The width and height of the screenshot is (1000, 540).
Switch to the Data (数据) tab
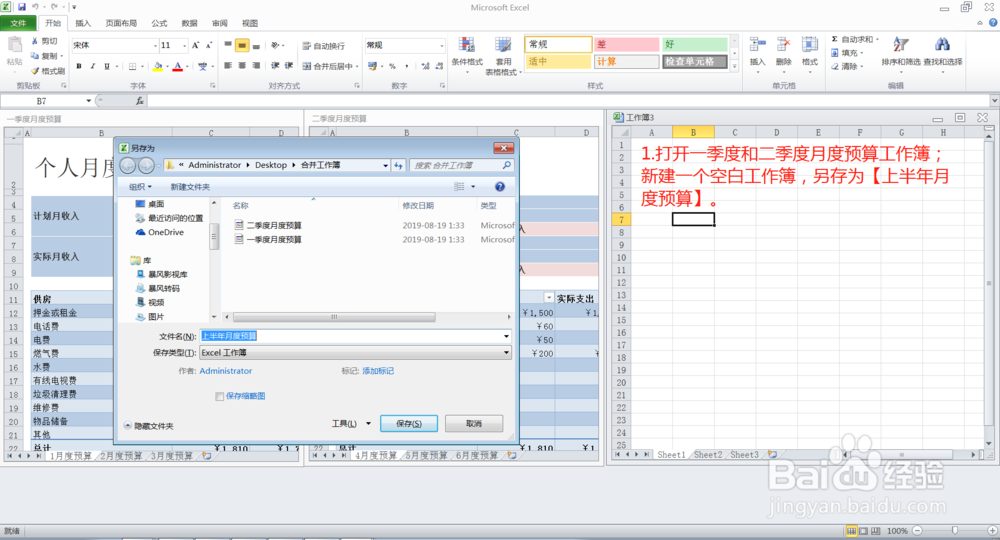point(189,23)
